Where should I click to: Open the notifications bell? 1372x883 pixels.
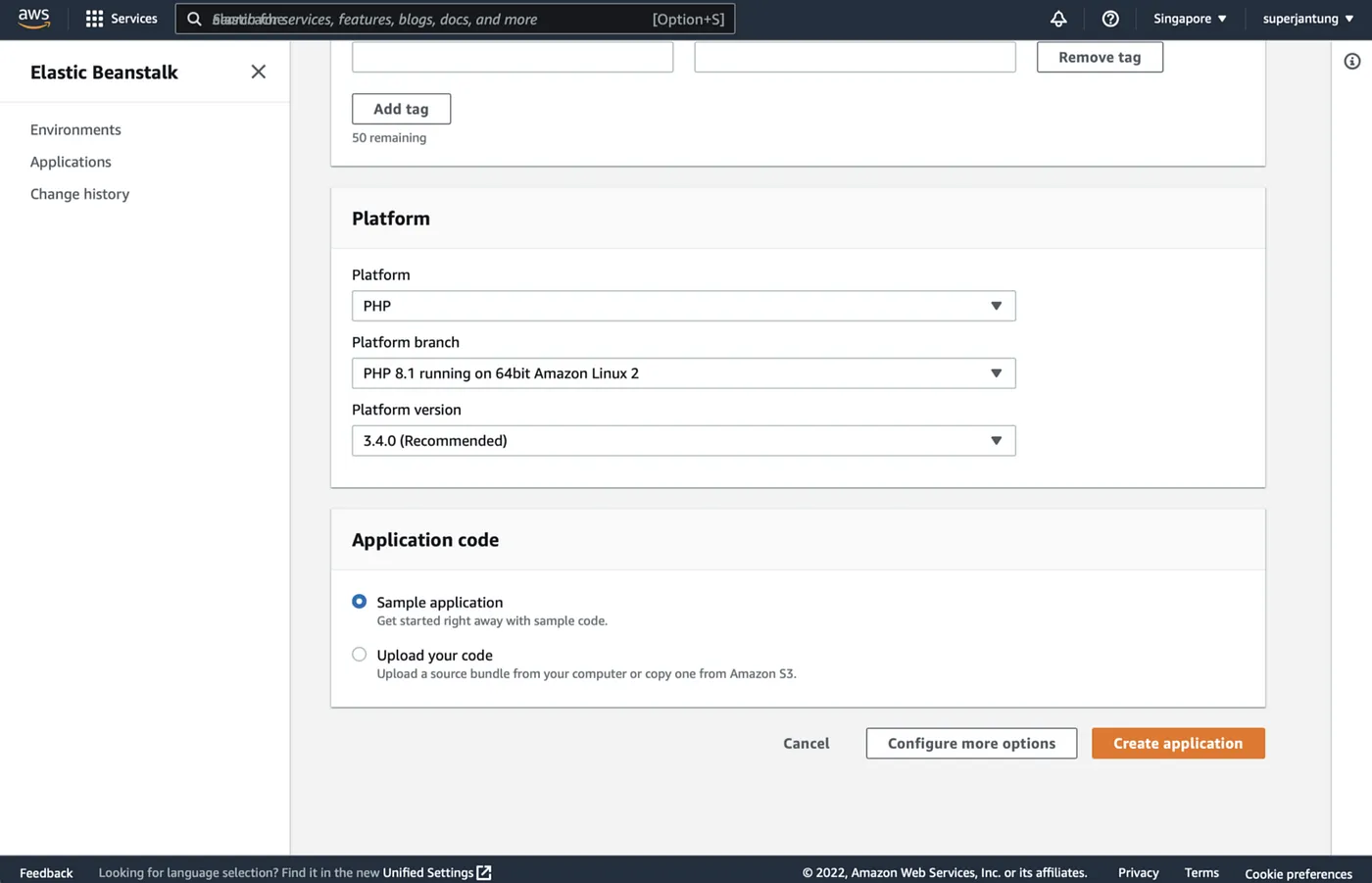[x=1058, y=19]
